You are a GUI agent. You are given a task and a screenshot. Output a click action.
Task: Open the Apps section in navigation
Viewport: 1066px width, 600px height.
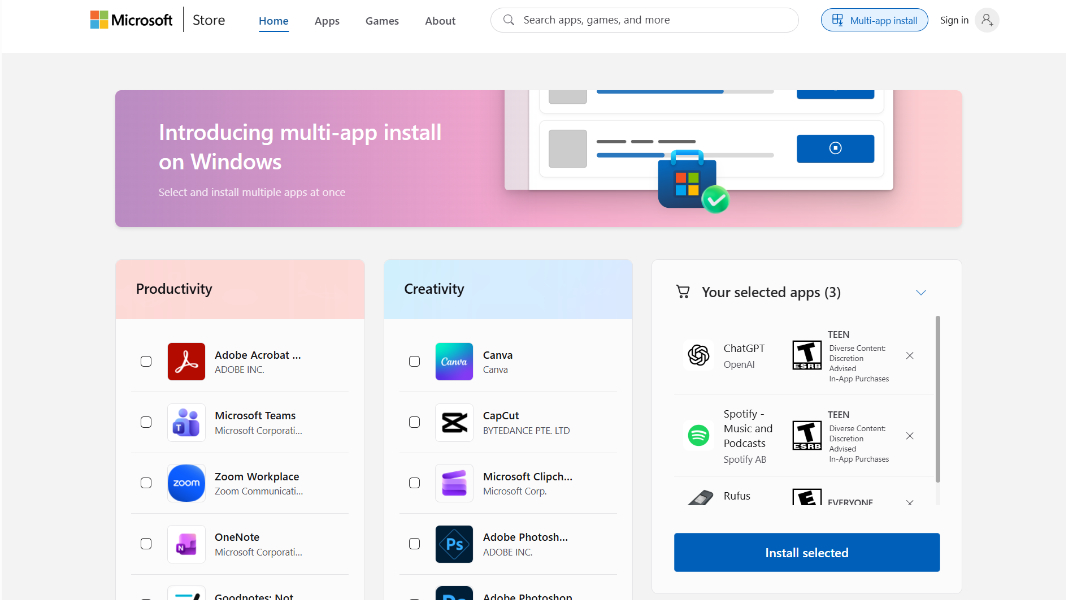[x=327, y=19]
